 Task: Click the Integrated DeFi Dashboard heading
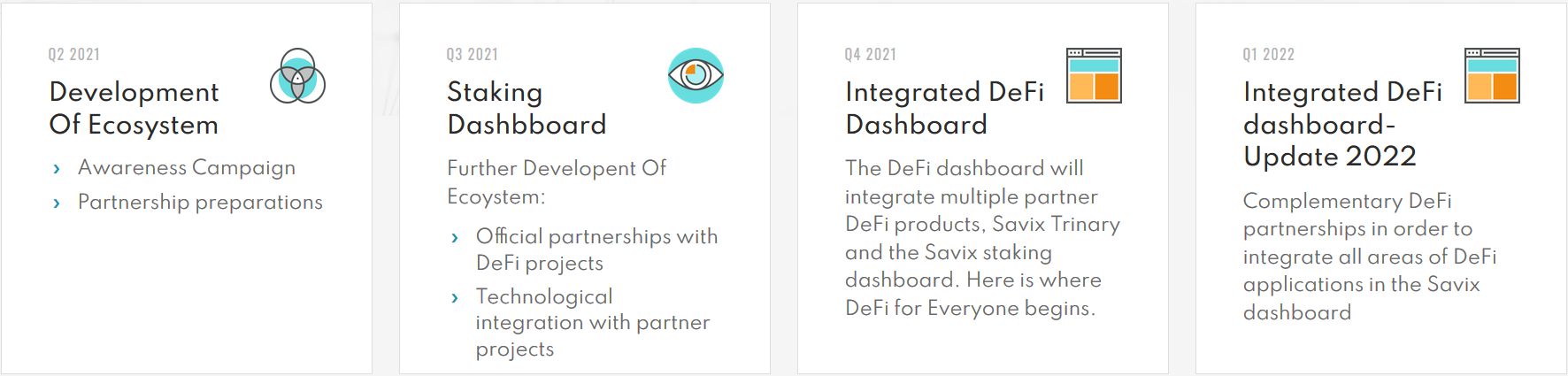click(x=944, y=108)
